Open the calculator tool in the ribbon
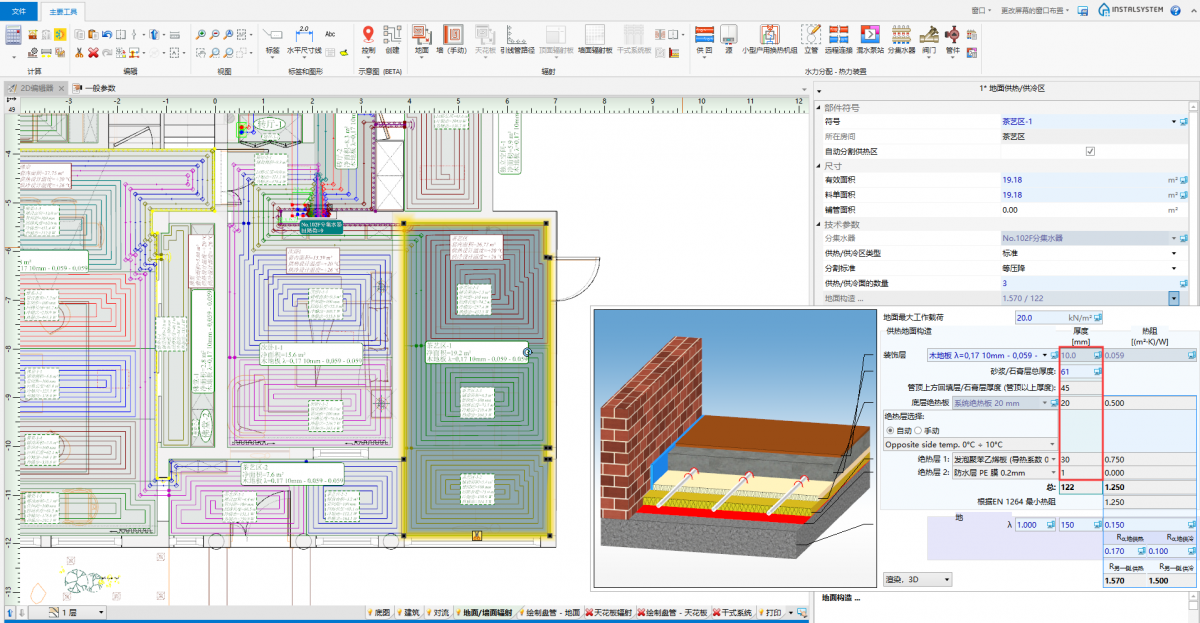1200x623 pixels. coord(14,34)
